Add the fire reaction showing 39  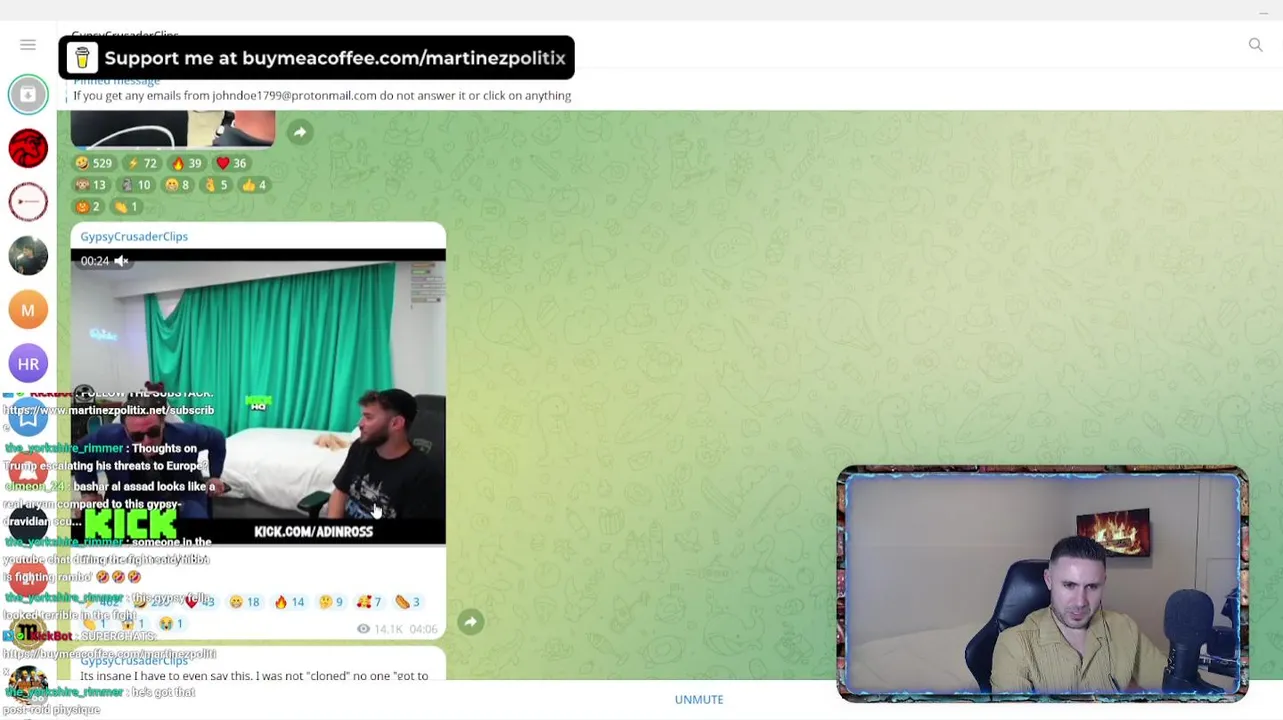(x=186, y=163)
